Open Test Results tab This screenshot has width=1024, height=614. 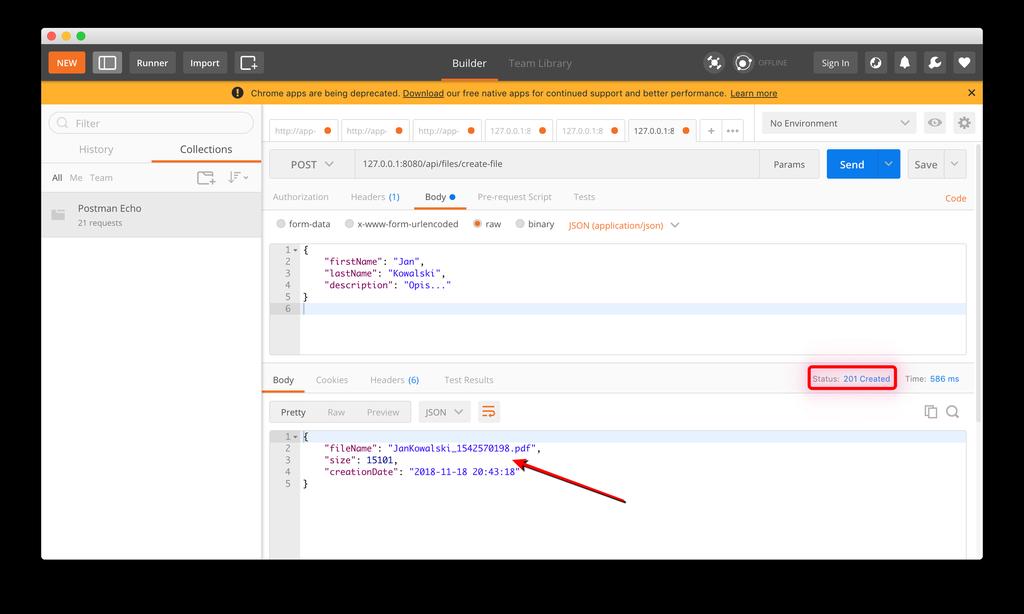pos(468,380)
